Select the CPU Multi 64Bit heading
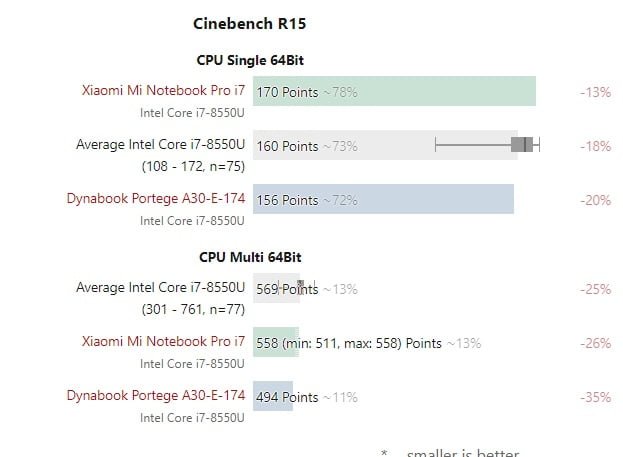 click(x=250, y=256)
